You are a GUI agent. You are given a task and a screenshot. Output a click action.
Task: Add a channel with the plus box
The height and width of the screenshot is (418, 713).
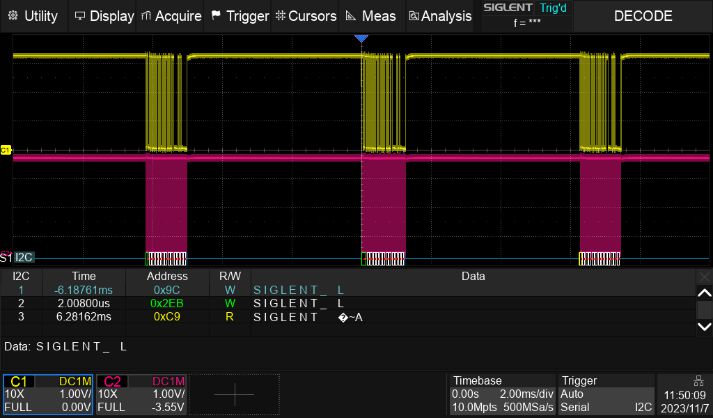[x=235, y=394]
